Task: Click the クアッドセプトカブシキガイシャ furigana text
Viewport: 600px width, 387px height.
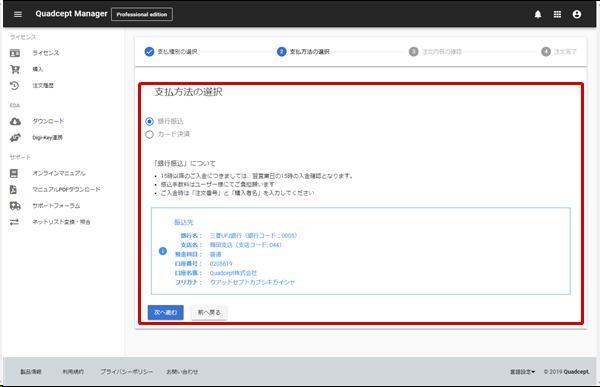Action: click(252, 282)
